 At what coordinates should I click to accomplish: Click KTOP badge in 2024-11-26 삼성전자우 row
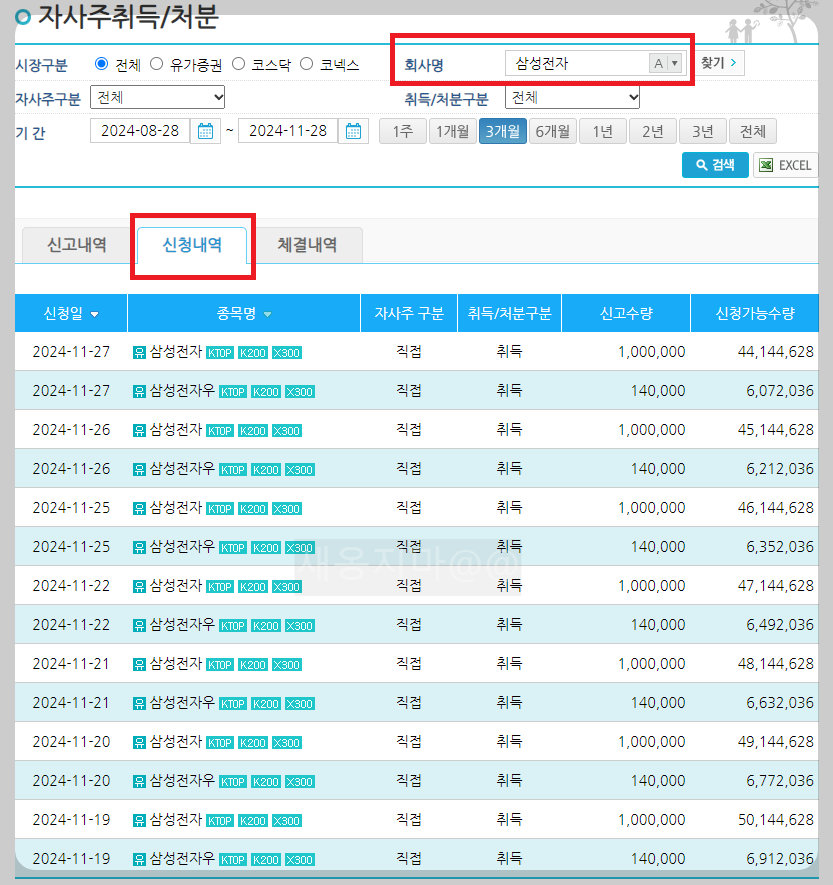tap(233, 470)
